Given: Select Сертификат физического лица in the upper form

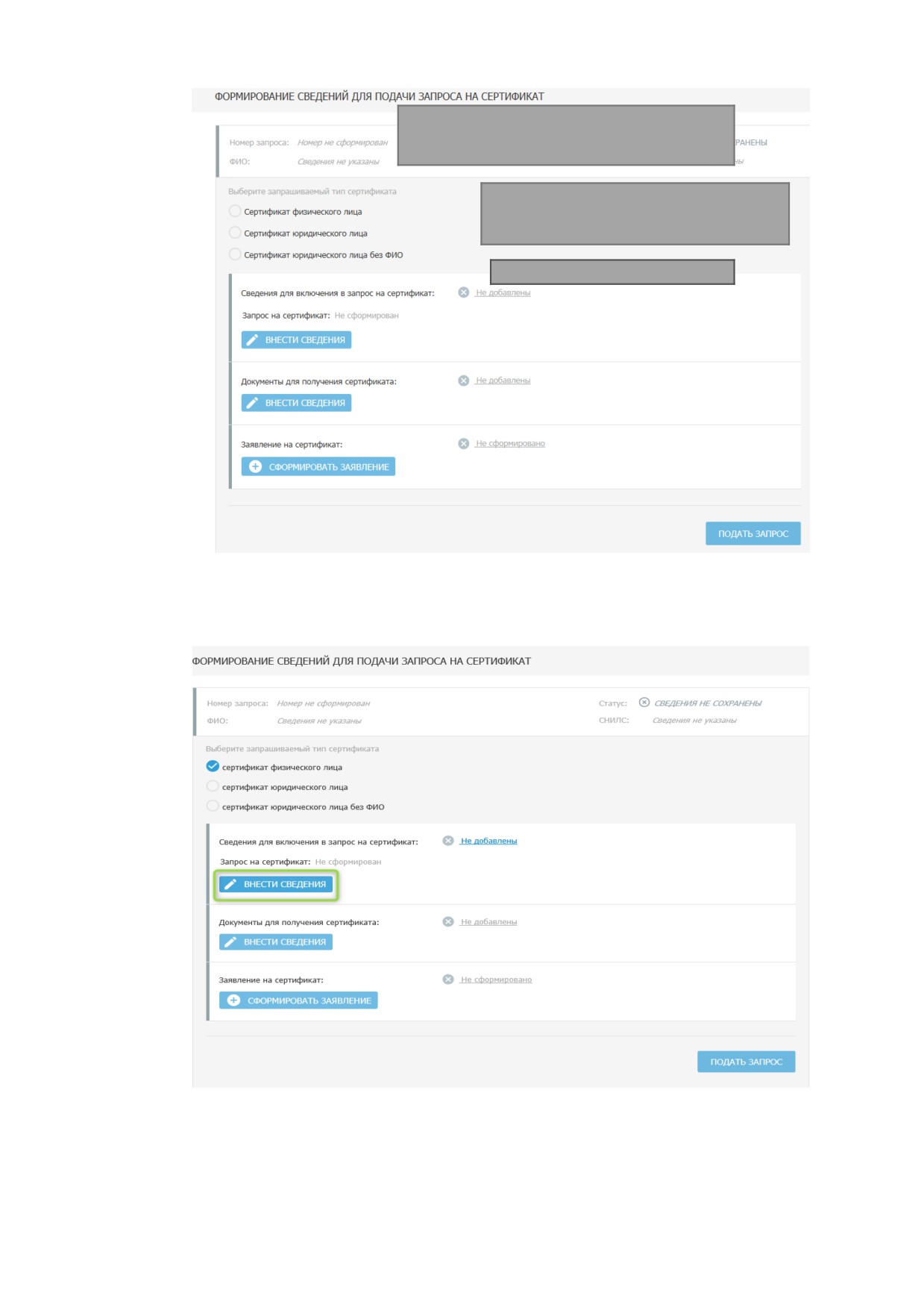Looking at the screenshot, I should pos(235,211).
